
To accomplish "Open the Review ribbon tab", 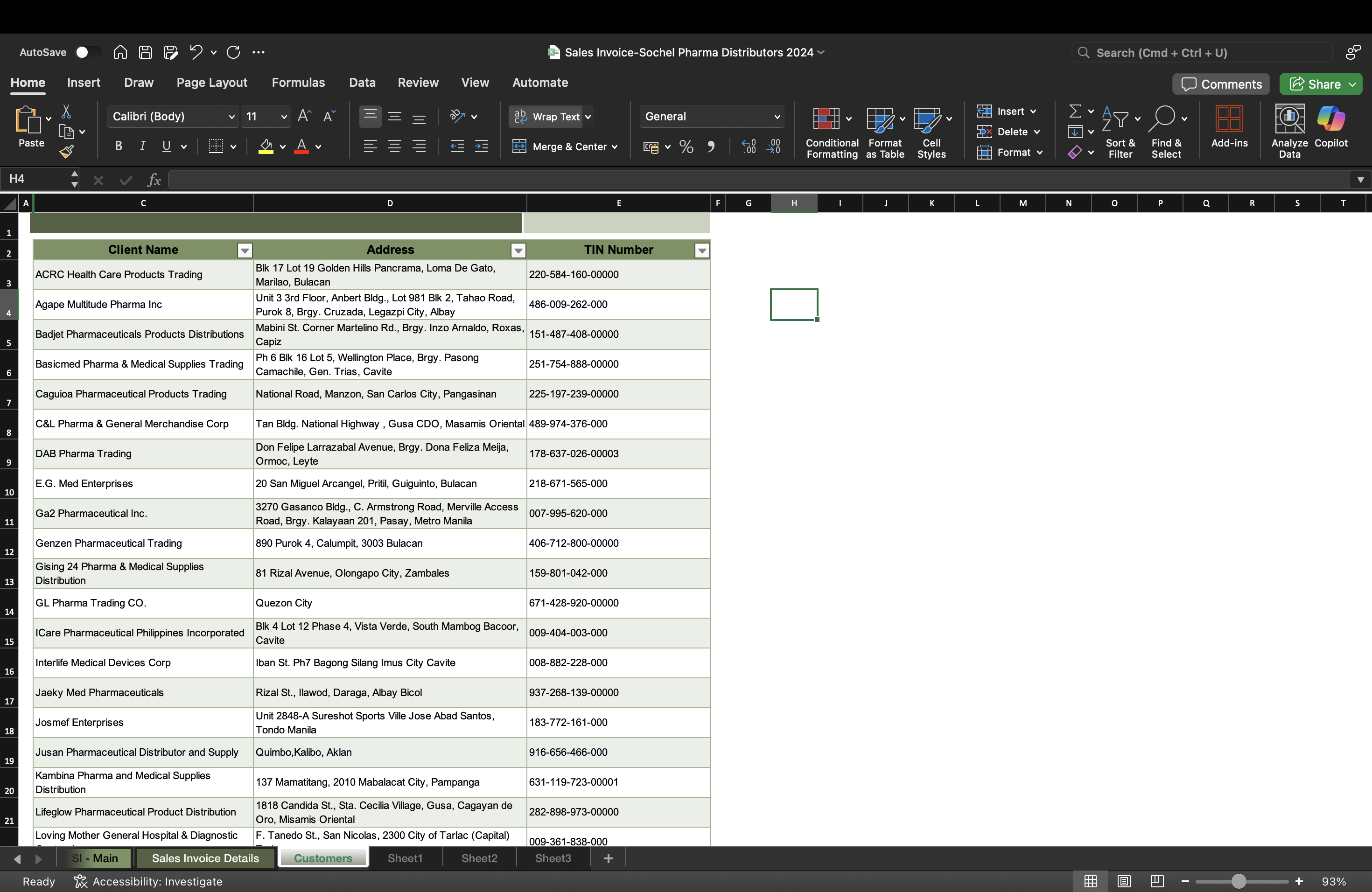I will point(418,83).
